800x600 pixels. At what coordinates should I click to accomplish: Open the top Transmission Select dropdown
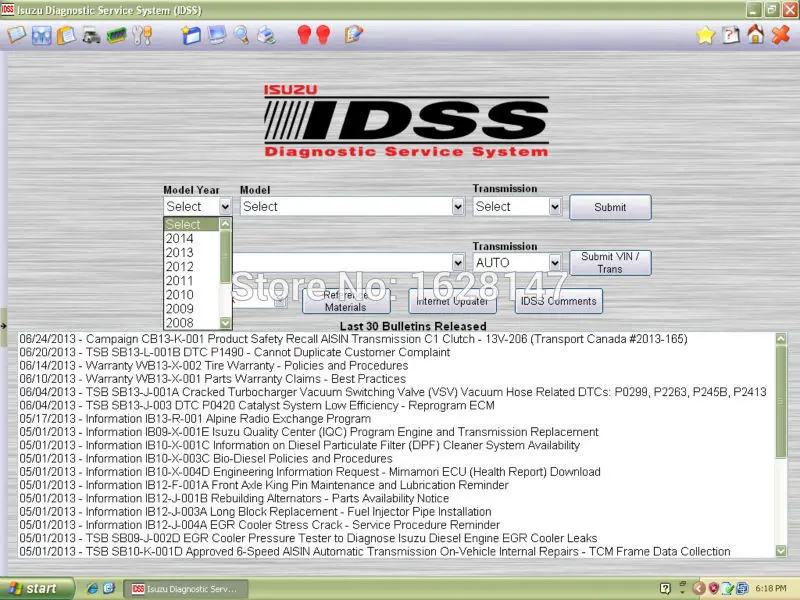517,207
